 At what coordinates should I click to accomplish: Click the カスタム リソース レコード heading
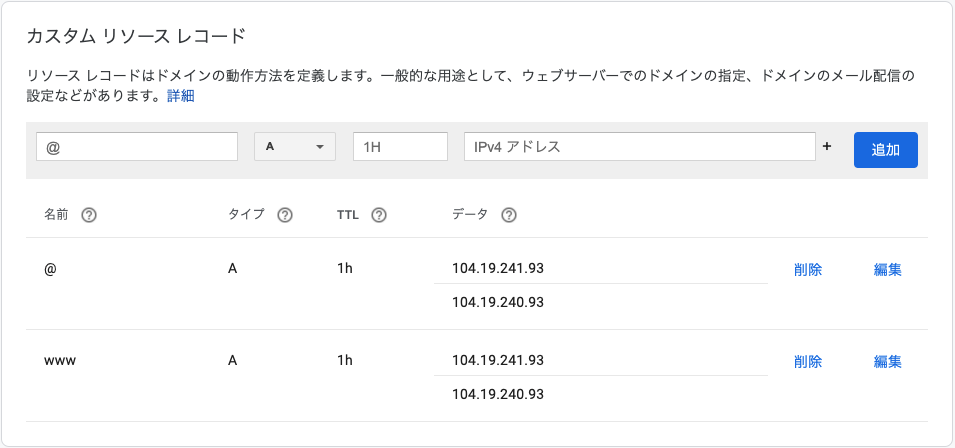point(135,37)
